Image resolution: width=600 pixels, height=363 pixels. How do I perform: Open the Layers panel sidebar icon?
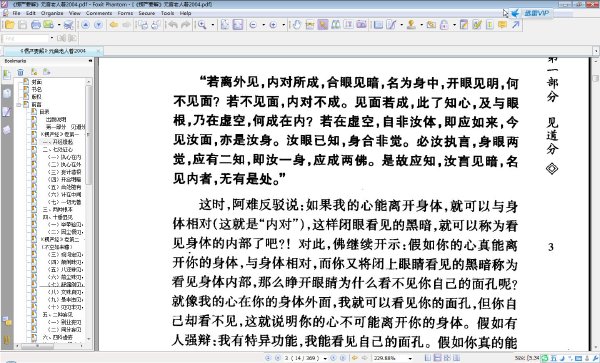tap(7, 130)
